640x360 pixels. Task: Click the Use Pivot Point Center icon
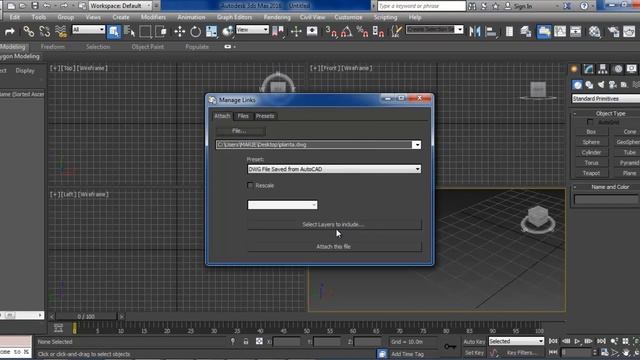[x=278, y=31]
